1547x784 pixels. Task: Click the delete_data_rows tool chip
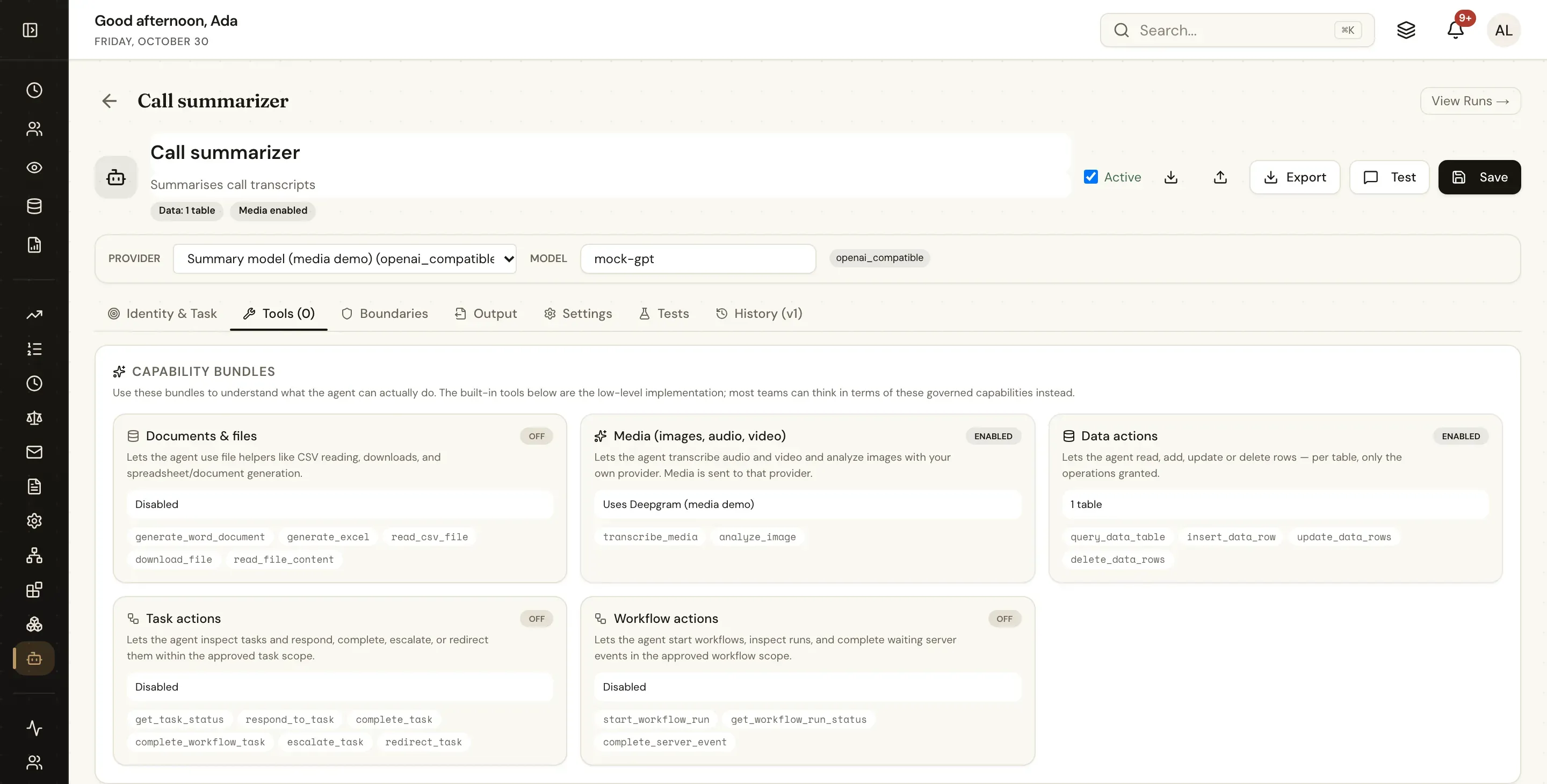pyautogui.click(x=1117, y=560)
